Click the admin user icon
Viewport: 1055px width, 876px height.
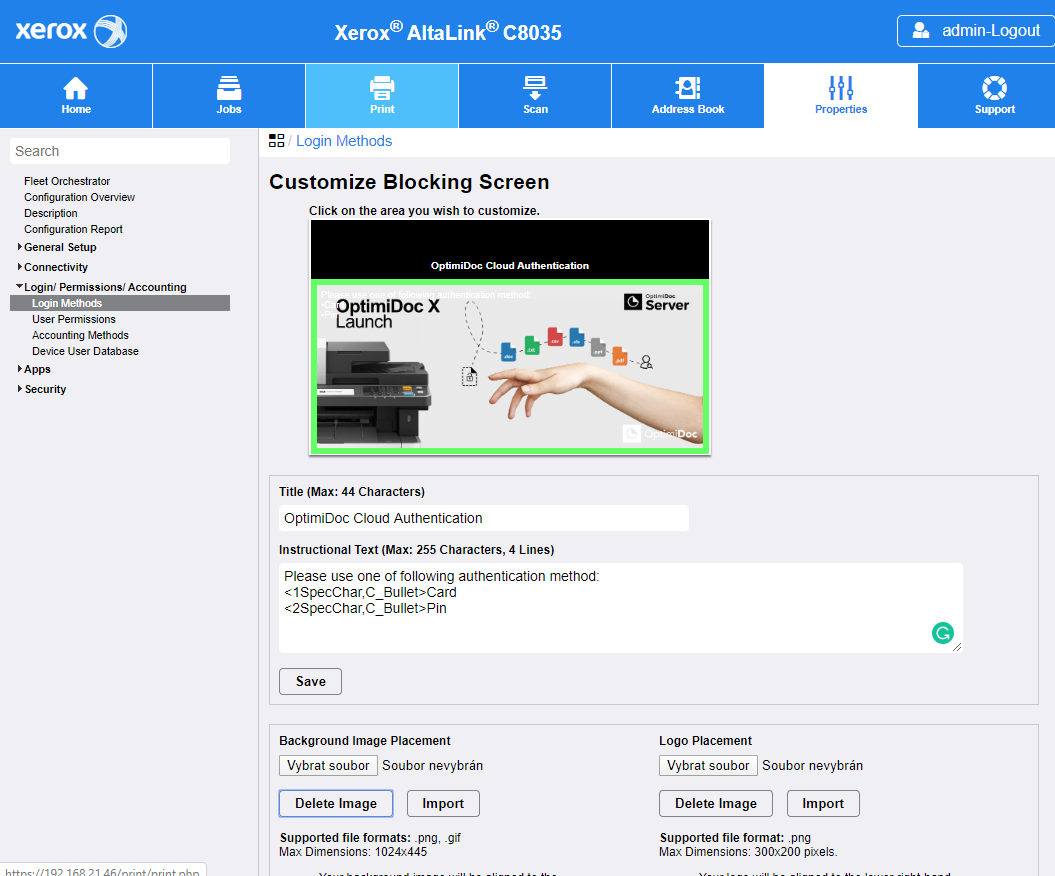pyautogui.click(x=920, y=30)
